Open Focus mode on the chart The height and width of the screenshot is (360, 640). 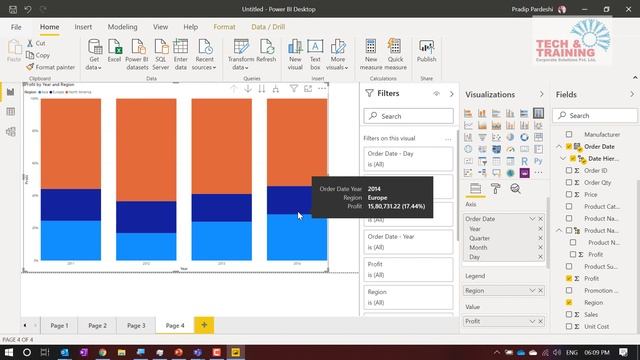pyautogui.click(x=308, y=89)
